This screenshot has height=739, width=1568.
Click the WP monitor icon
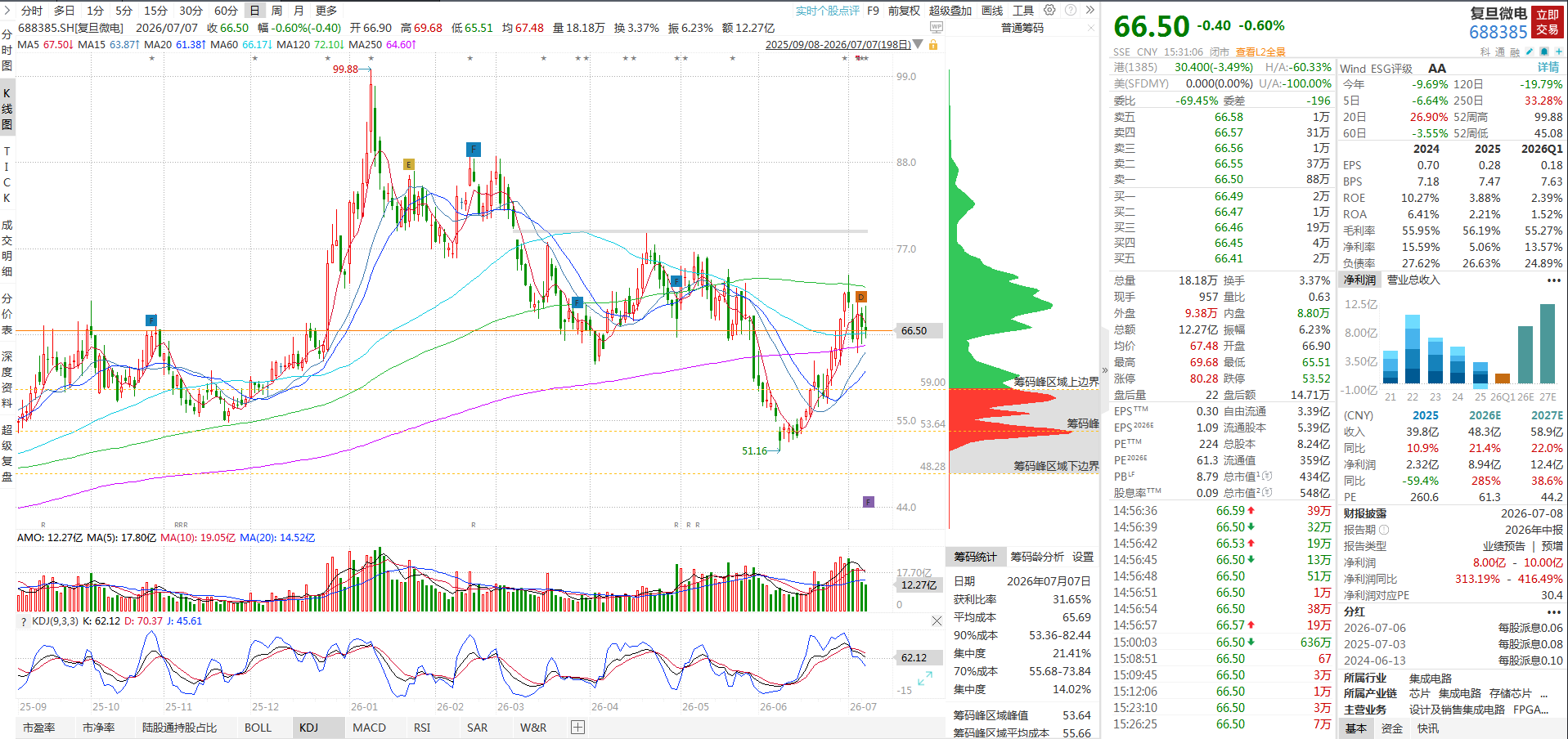point(937,28)
